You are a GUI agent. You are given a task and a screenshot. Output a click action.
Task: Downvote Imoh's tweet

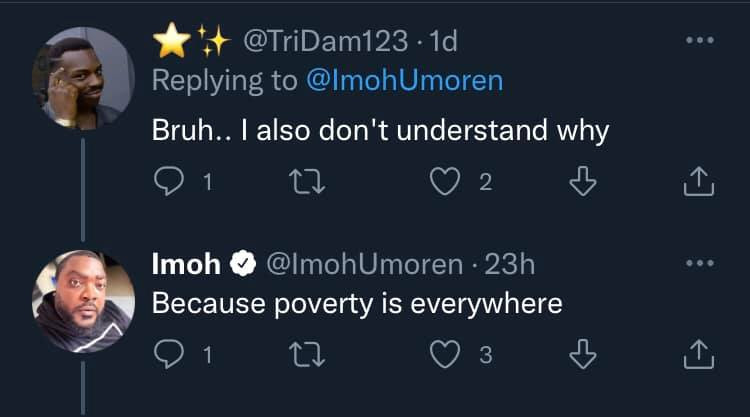(x=589, y=354)
